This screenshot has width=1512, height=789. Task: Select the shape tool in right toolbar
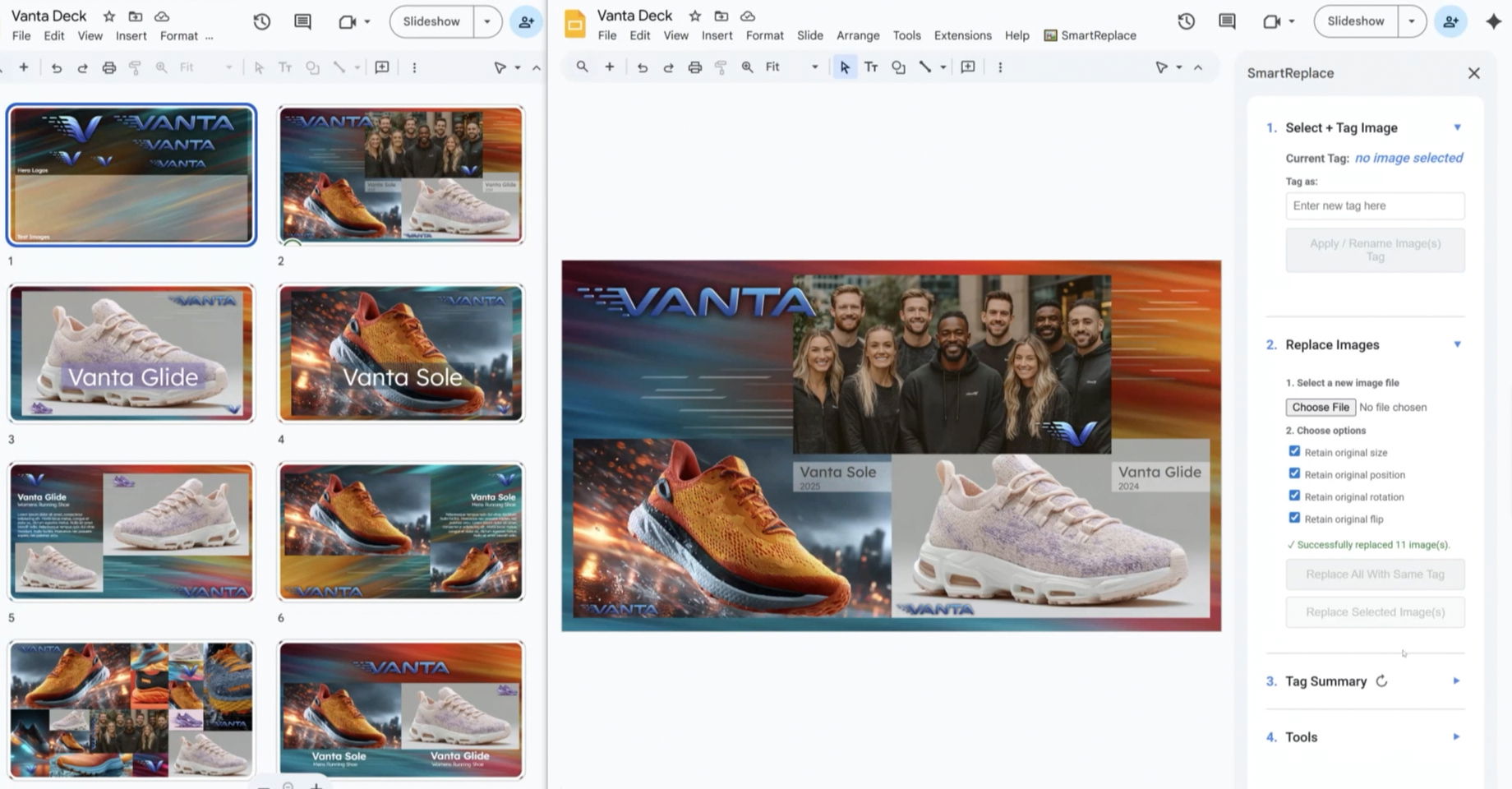pyautogui.click(x=898, y=67)
